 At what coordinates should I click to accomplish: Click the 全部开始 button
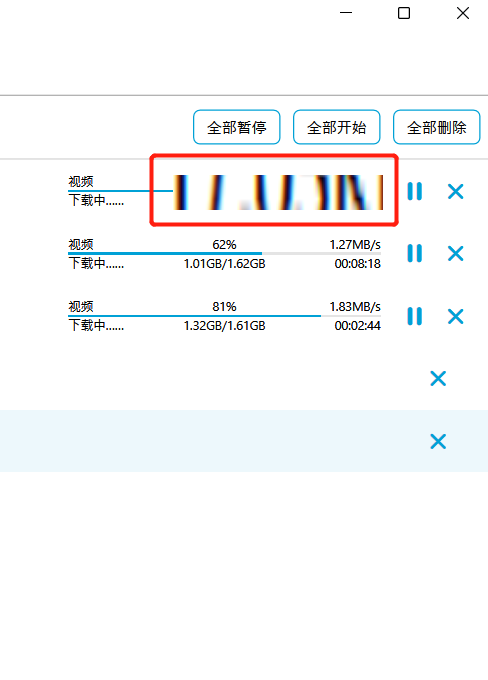337,127
